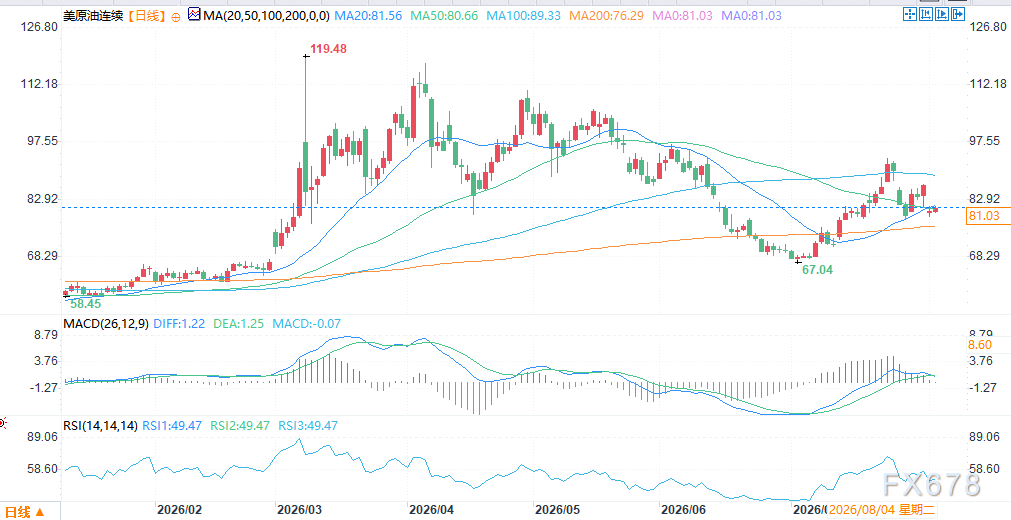1011x520 pixels.
Task: Click the 119.48 high price marker
Action: pyautogui.click(x=328, y=48)
